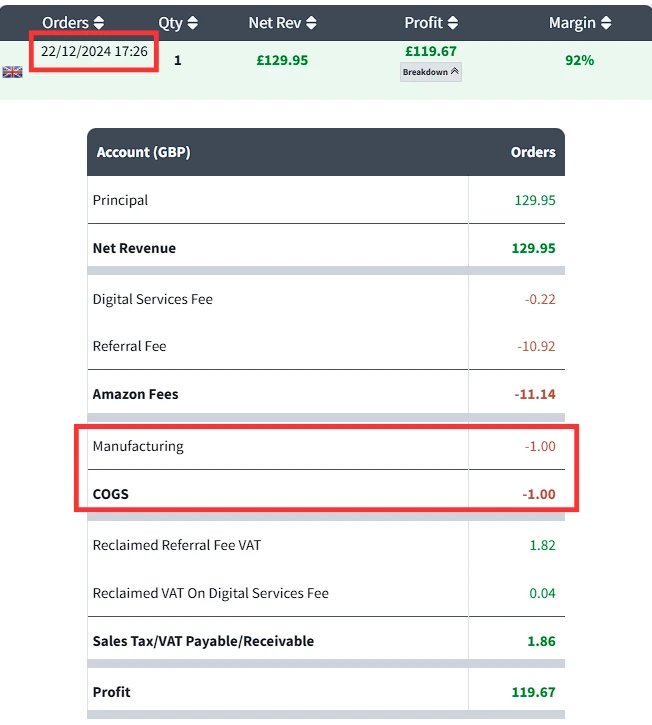
Task: Sort by the Qty column arrows
Action: pyautogui.click(x=192, y=23)
